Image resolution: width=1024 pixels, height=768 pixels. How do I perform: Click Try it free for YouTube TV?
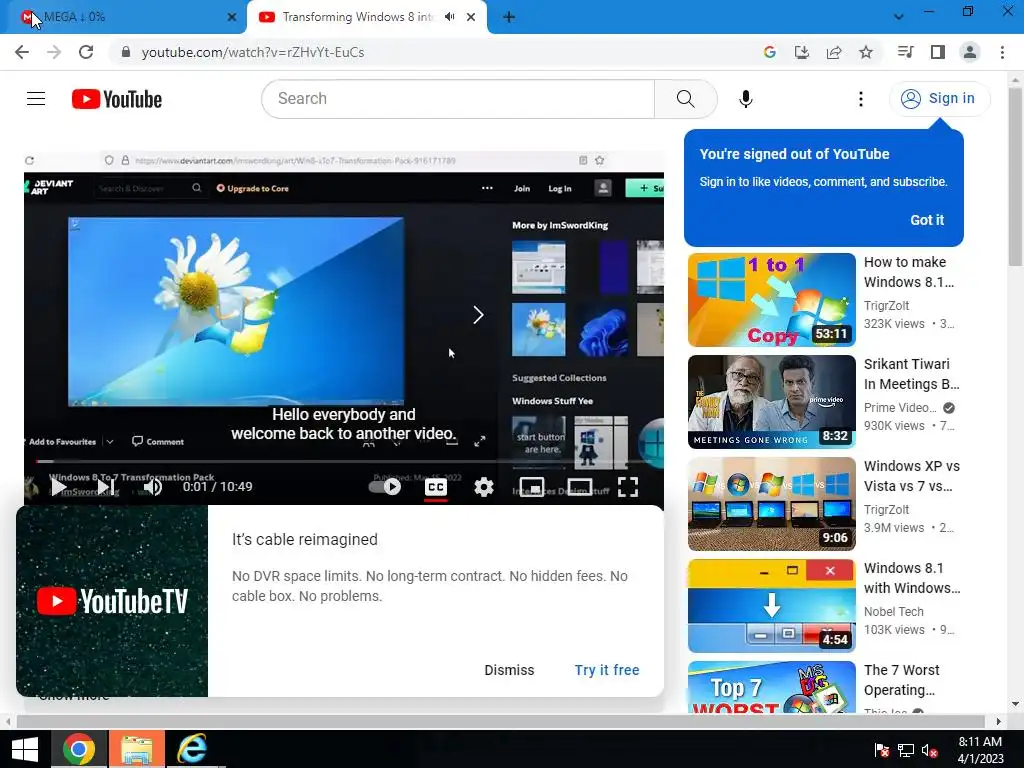click(607, 670)
